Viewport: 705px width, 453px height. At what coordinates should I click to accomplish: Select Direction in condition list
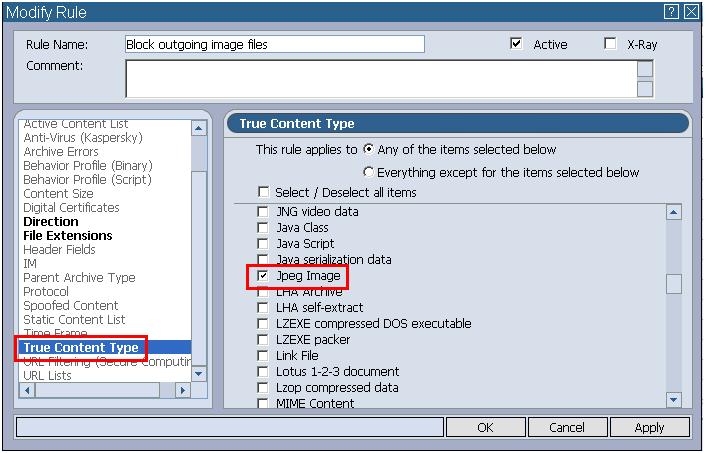[51, 221]
